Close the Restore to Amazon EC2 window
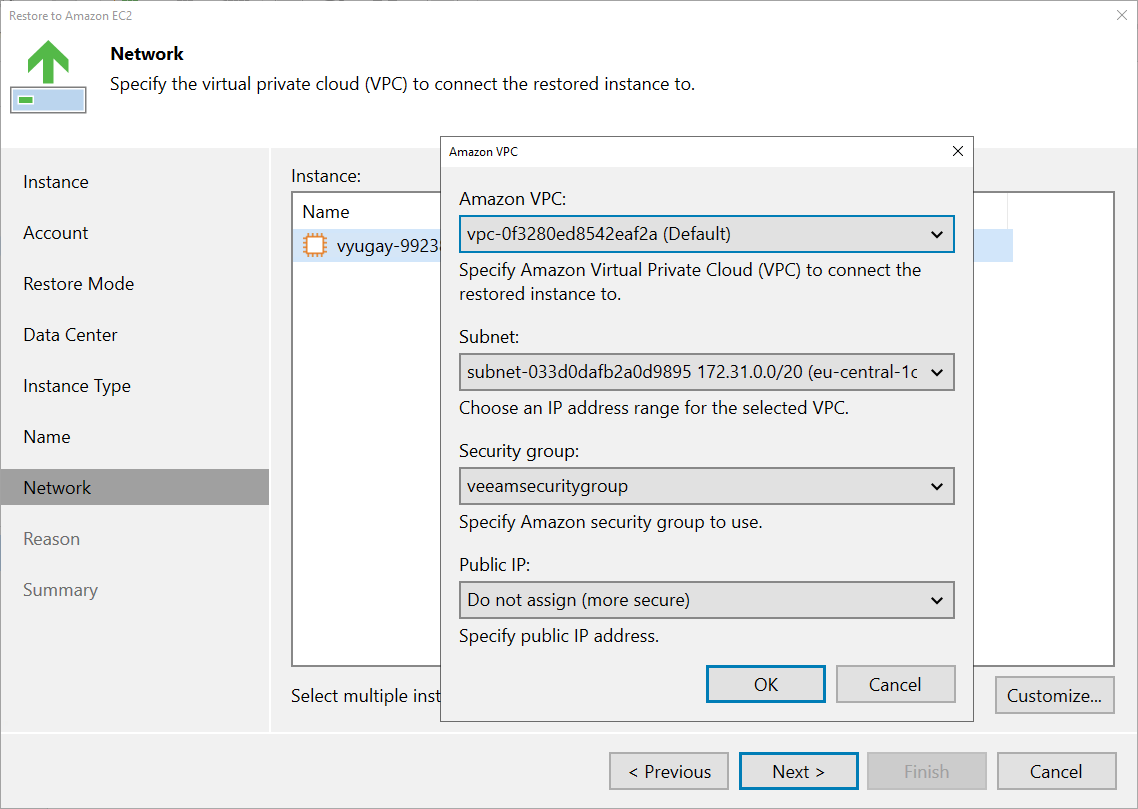Viewport: 1138px width, 809px height. pyautogui.click(x=1121, y=15)
